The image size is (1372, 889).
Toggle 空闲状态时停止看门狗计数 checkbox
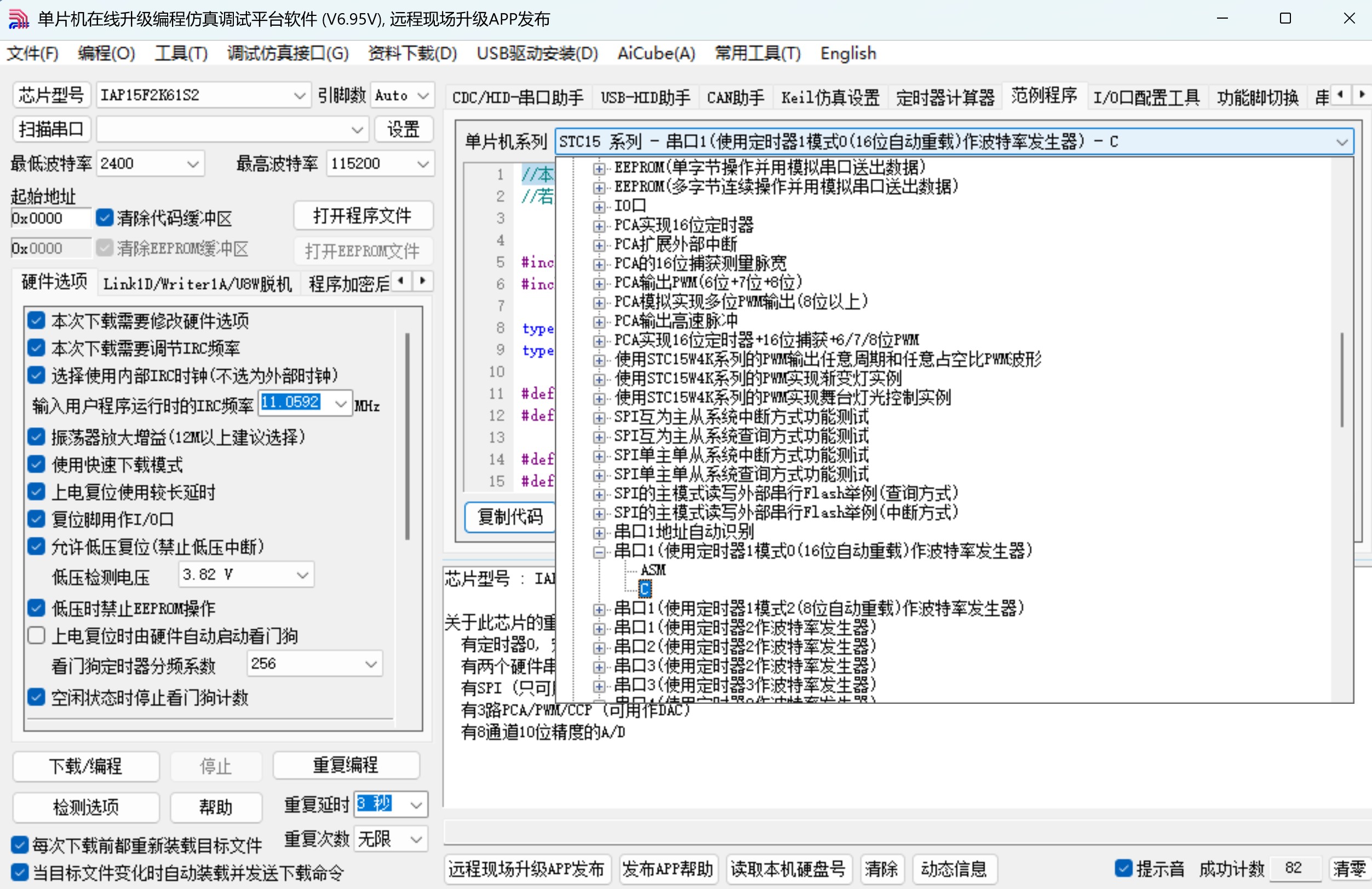coord(36,698)
